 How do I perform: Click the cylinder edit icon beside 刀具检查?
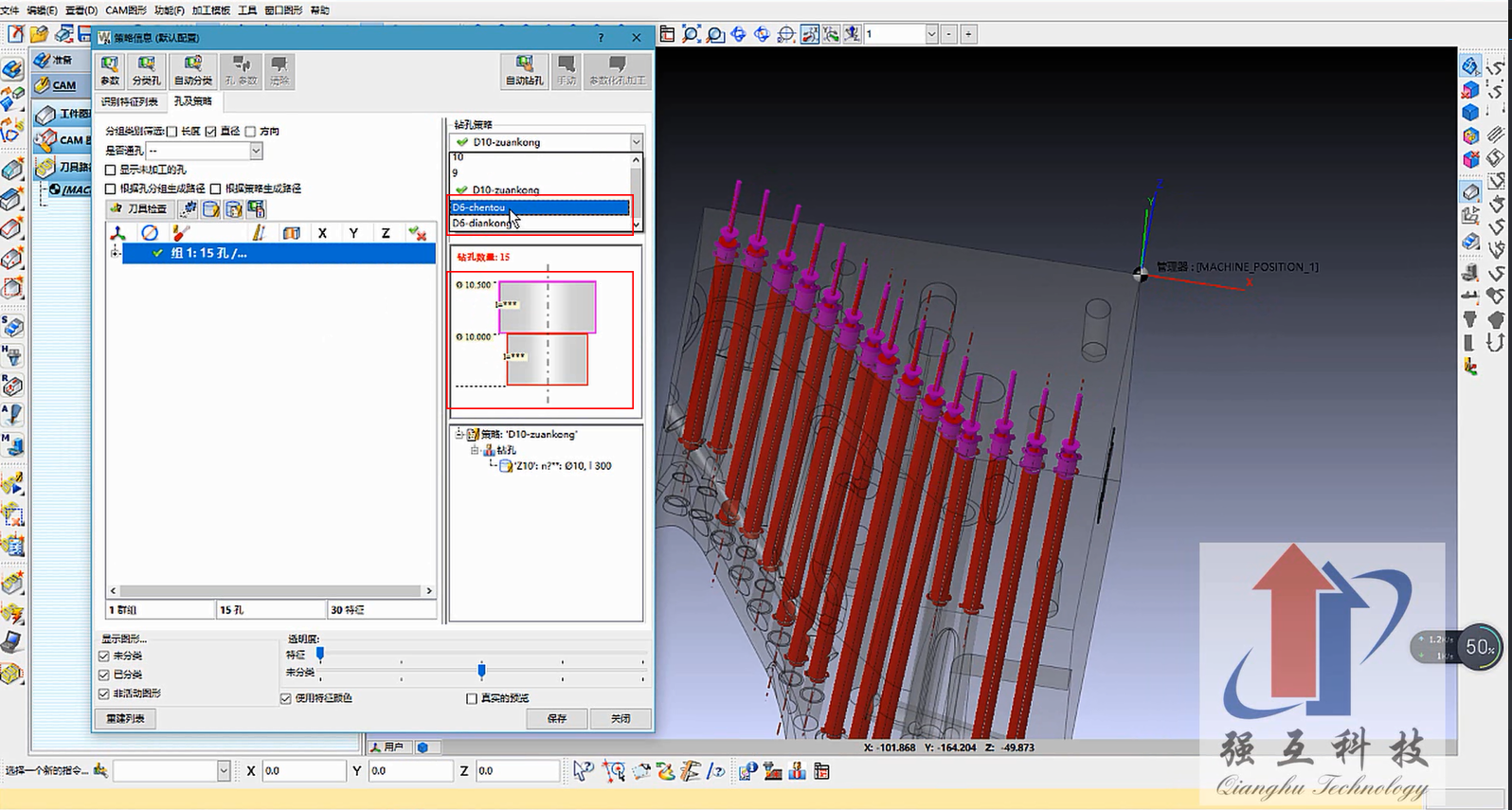[211, 208]
